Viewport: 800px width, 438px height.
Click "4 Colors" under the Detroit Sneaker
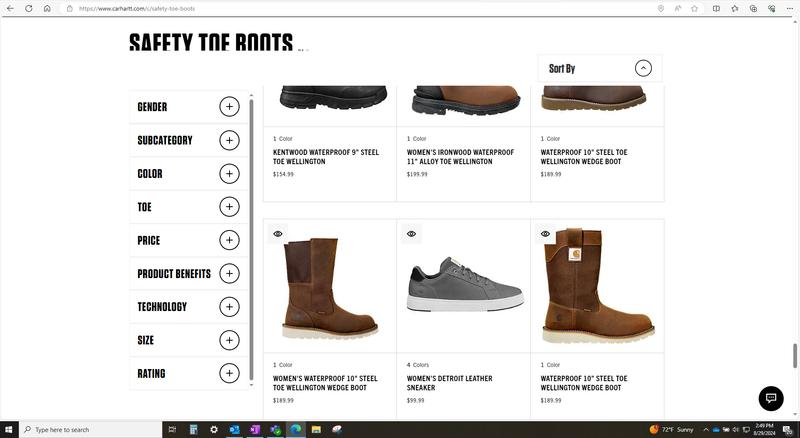(418, 365)
